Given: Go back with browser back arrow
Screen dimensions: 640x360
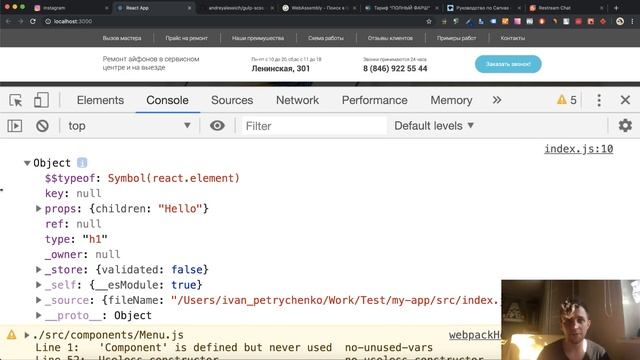Looking at the screenshot, I should (x=9, y=21).
